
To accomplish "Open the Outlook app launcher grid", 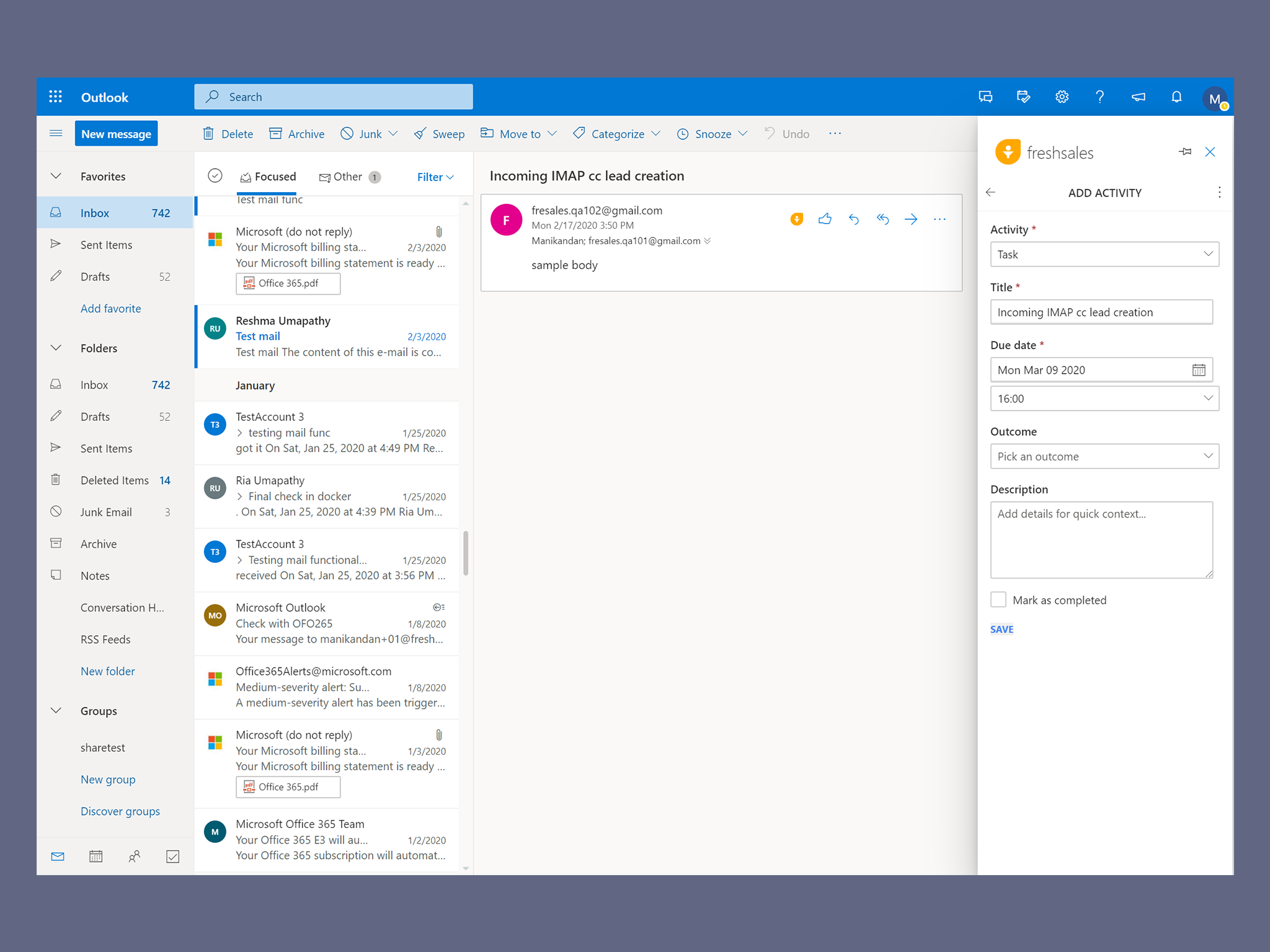I will pyautogui.click(x=55, y=97).
